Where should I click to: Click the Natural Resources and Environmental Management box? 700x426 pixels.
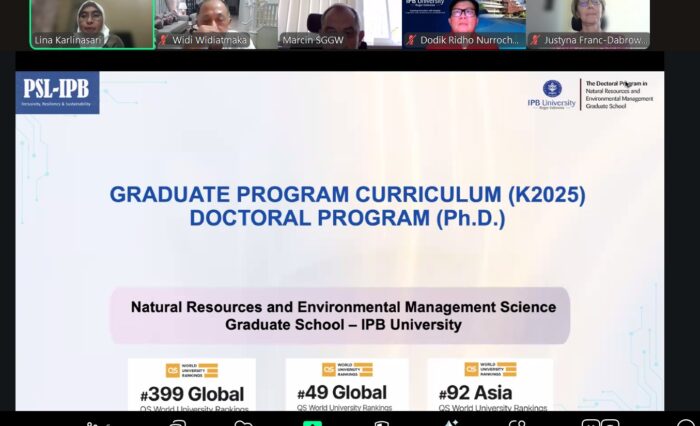pyautogui.click(x=343, y=315)
